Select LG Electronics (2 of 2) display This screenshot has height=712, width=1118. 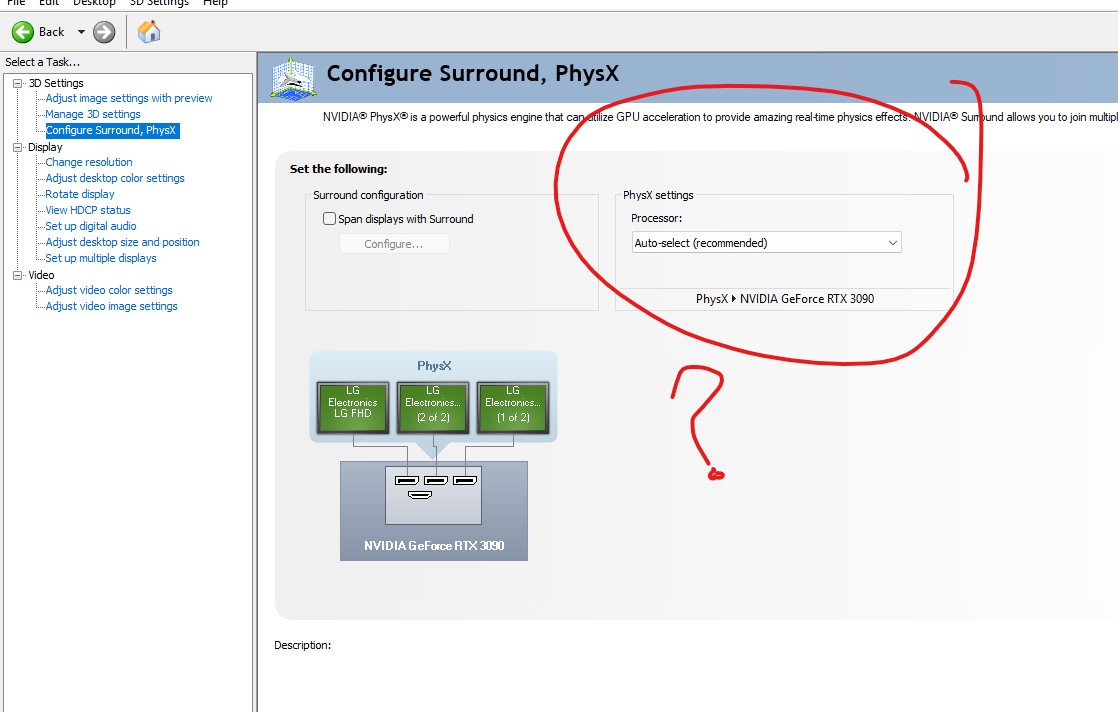[x=432, y=408]
